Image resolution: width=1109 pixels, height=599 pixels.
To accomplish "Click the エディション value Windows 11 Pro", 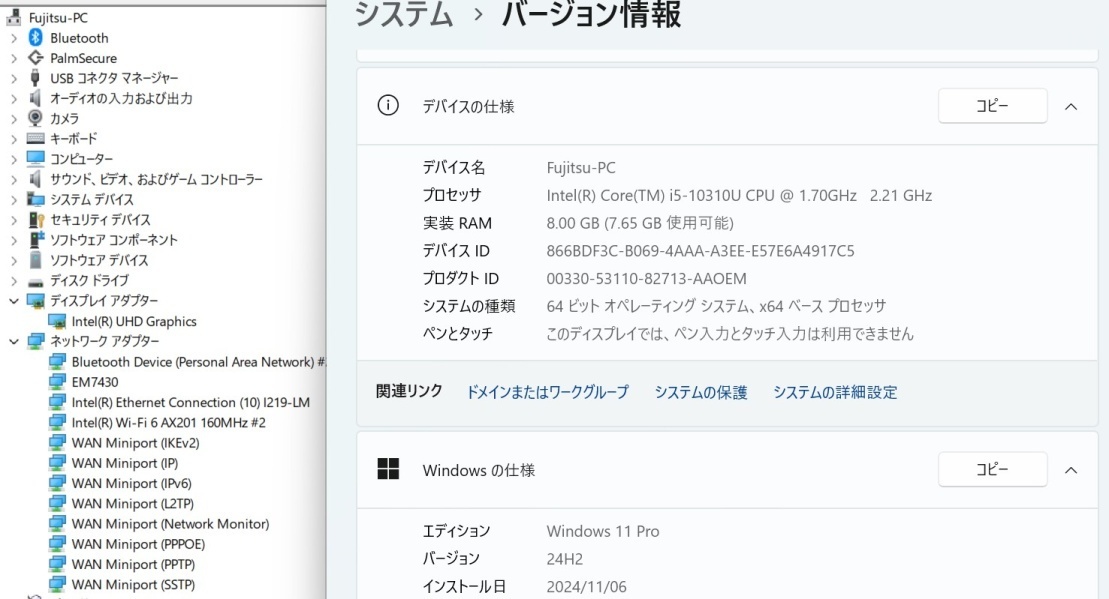I will point(603,531).
